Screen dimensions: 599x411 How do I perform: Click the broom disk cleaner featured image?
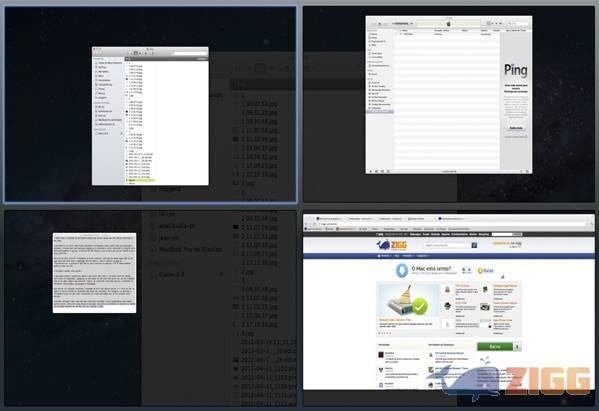pos(408,301)
